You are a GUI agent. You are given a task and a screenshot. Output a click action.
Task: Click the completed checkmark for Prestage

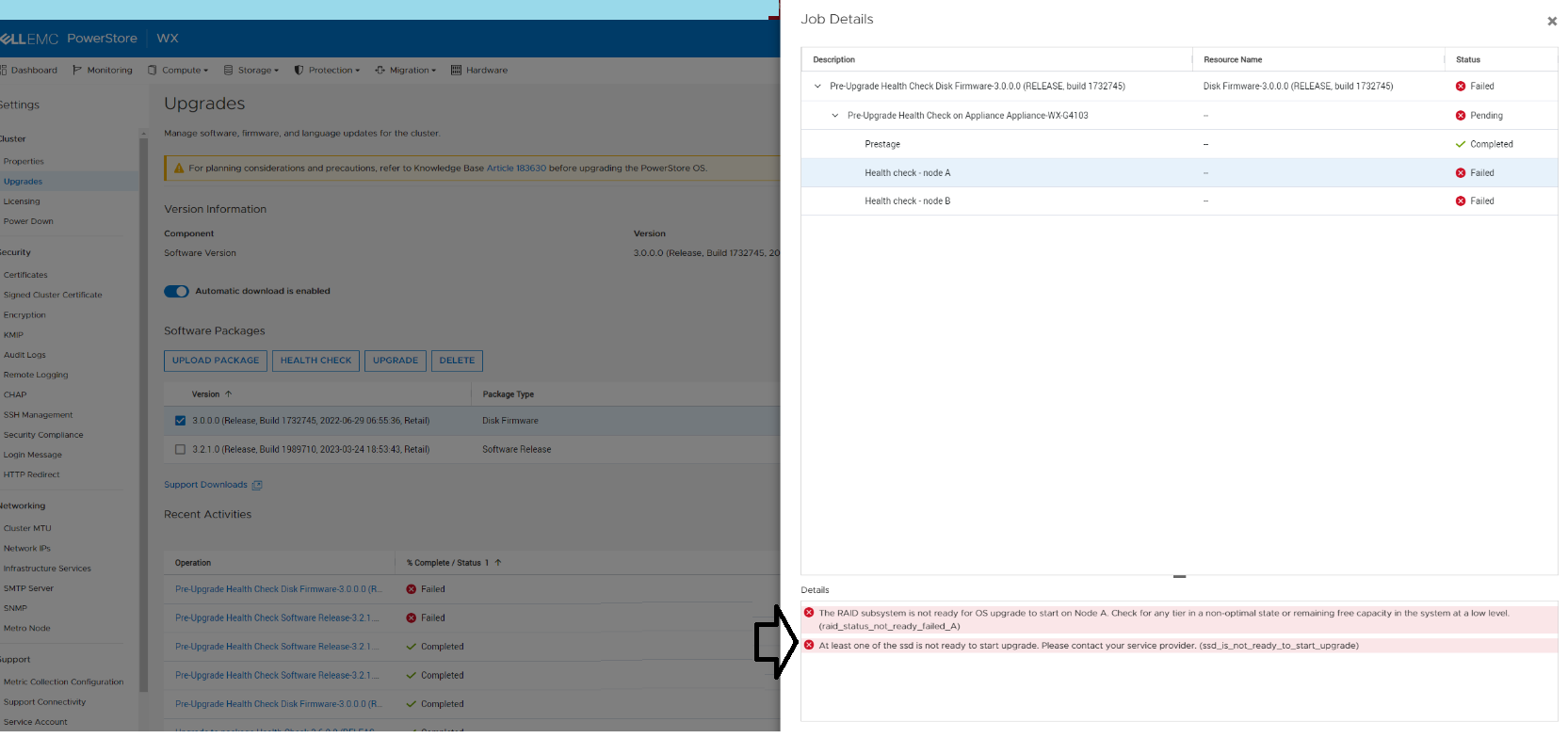click(x=1461, y=144)
